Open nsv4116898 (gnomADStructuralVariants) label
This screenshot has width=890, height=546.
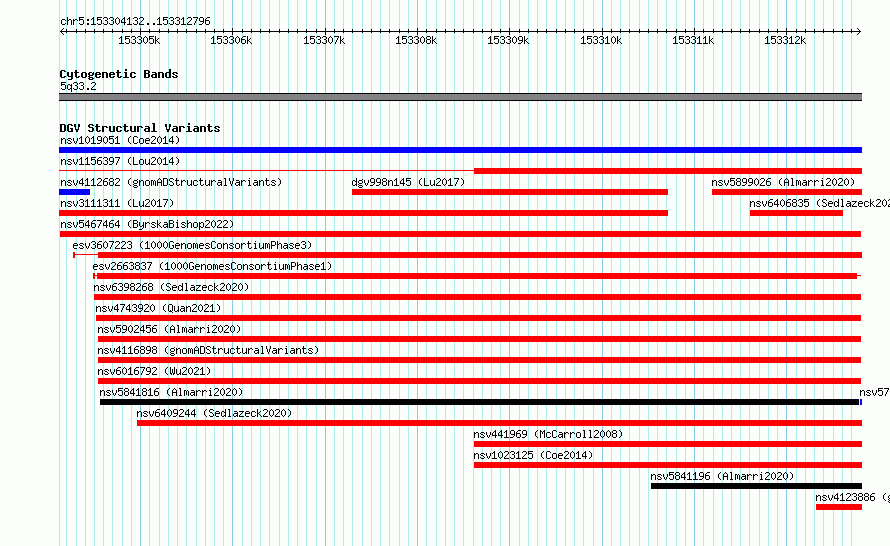[x=208, y=350]
